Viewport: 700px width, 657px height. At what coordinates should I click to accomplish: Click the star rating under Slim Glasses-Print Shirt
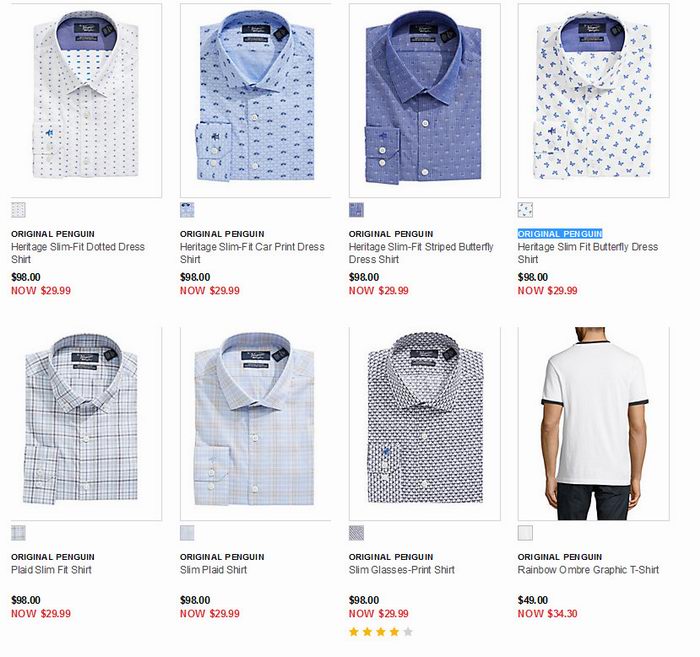(x=380, y=632)
